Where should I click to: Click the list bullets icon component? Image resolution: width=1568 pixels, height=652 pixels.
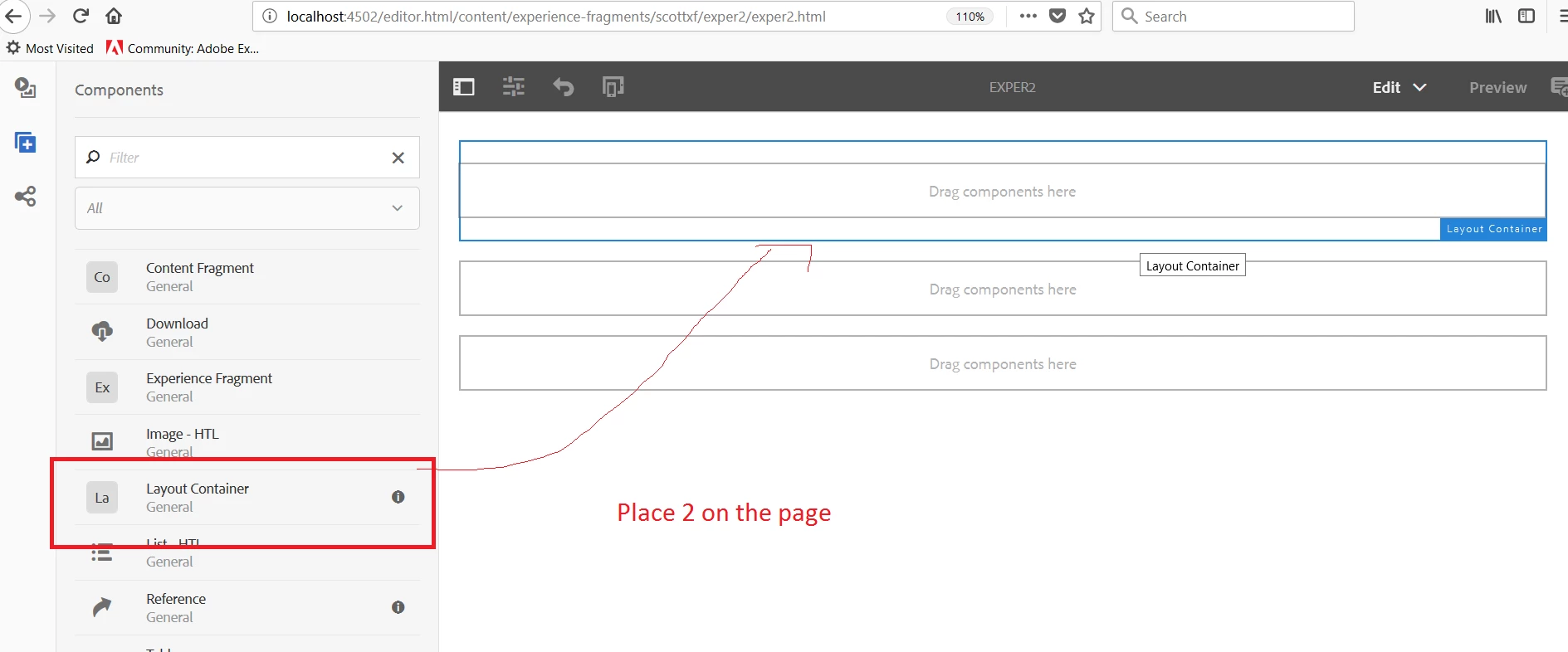tap(102, 553)
